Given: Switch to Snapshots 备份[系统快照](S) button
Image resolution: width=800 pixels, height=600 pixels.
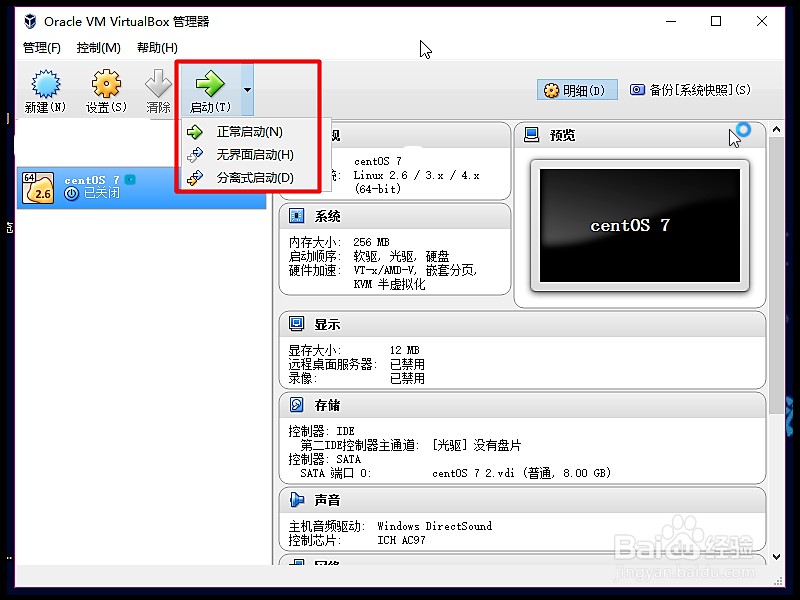Looking at the screenshot, I should (x=690, y=90).
